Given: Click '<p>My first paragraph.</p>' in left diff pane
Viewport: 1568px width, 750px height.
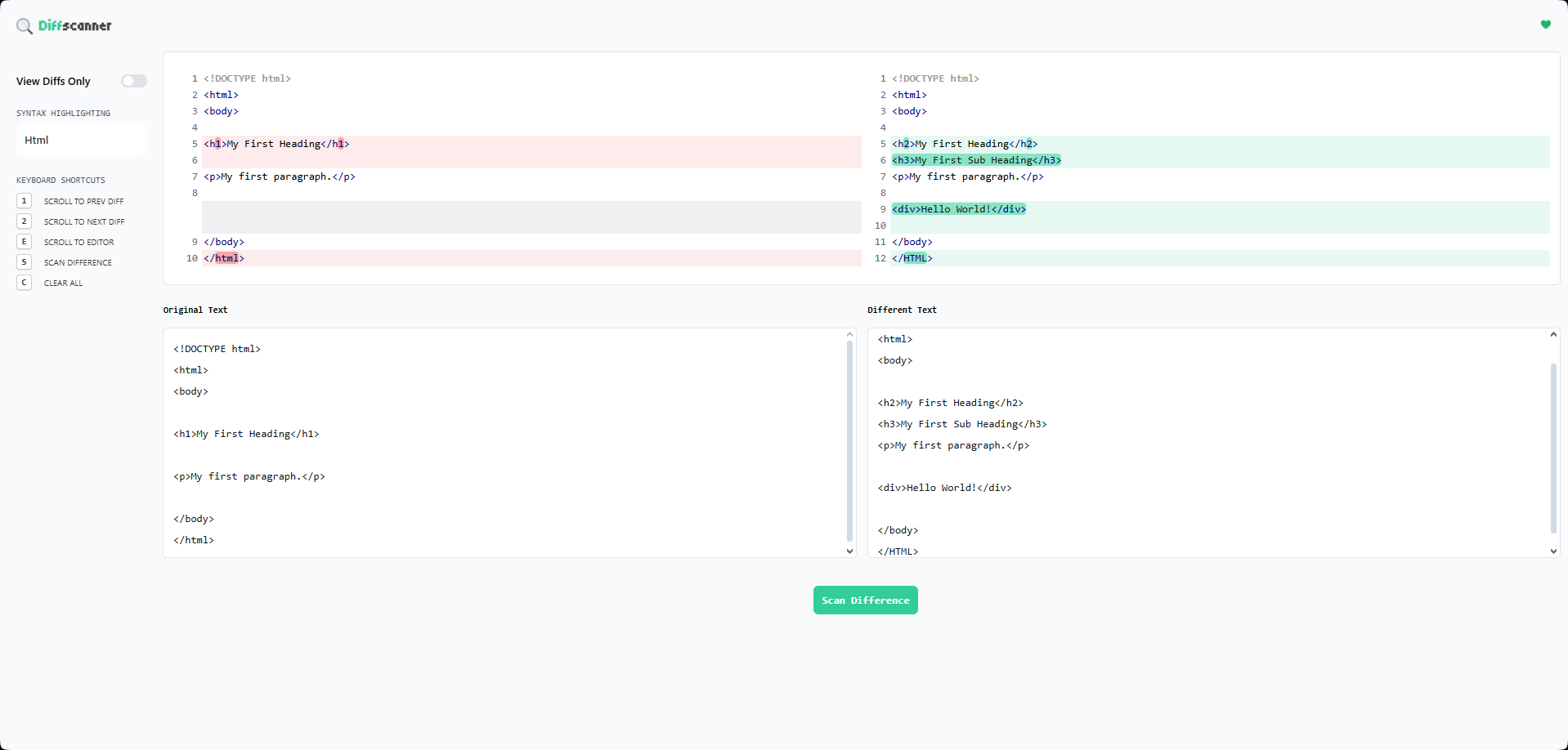Looking at the screenshot, I should point(280,176).
